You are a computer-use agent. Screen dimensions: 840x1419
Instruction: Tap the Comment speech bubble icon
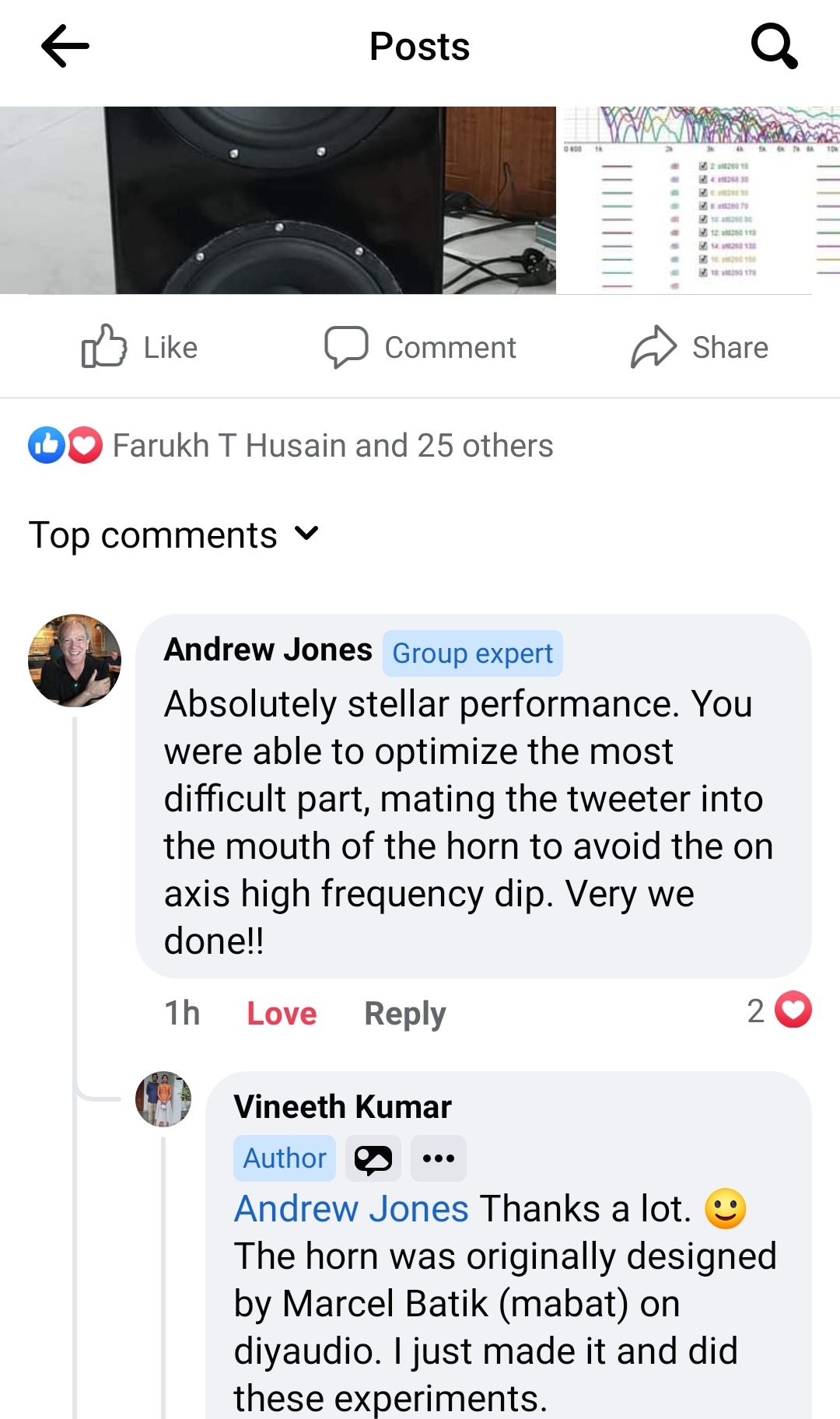tap(346, 347)
